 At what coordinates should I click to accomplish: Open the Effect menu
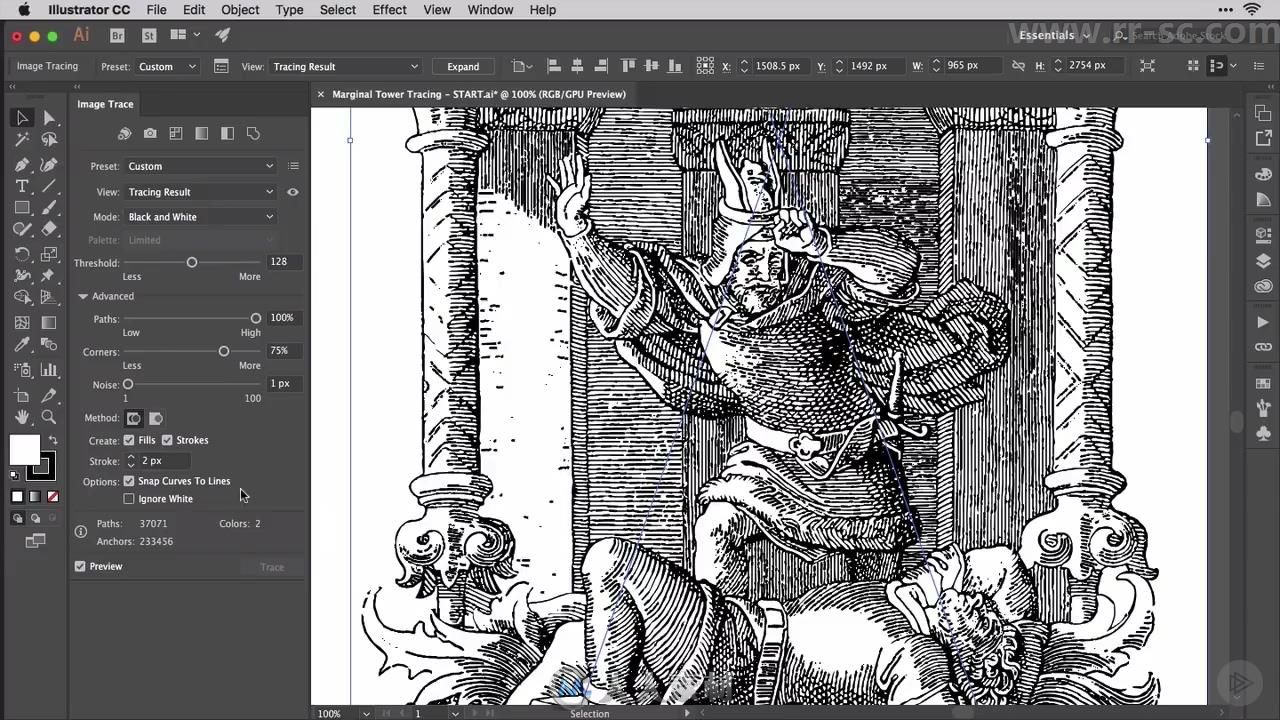[x=389, y=10]
